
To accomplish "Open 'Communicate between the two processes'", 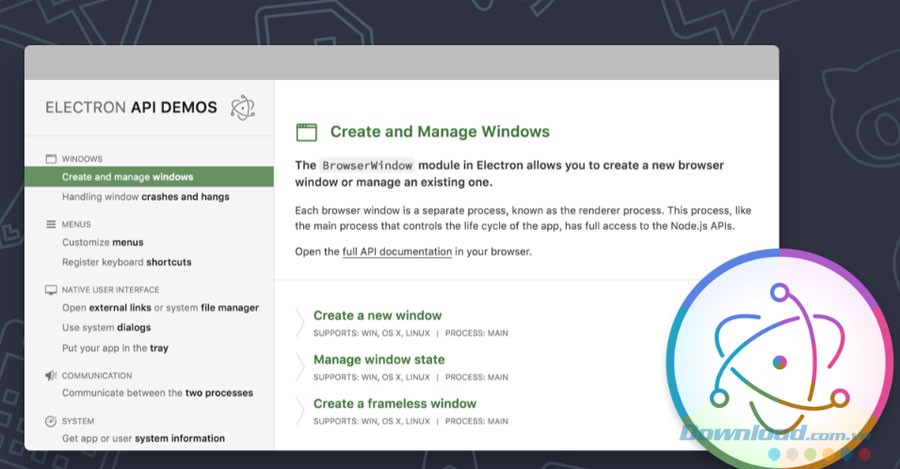I will 157,393.
